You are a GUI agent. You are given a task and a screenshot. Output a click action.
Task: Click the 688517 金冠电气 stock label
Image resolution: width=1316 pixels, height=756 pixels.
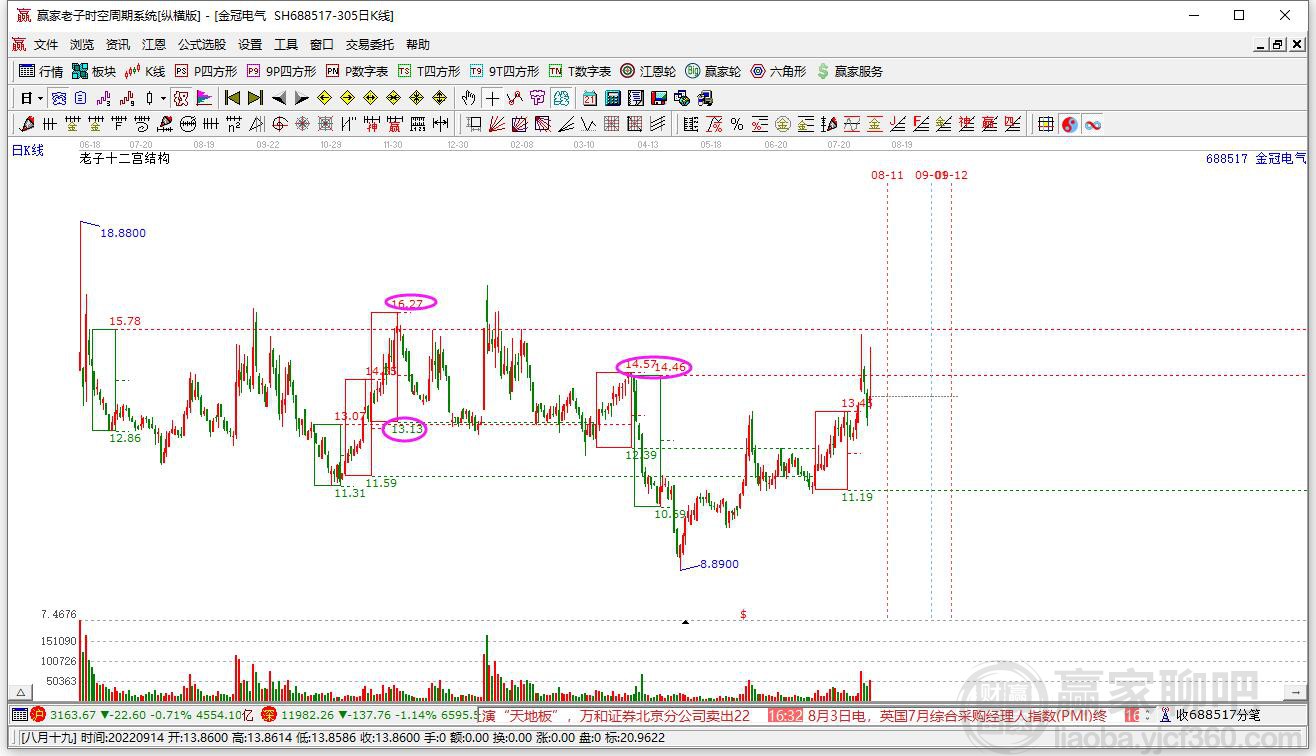[x=1256, y=159]
